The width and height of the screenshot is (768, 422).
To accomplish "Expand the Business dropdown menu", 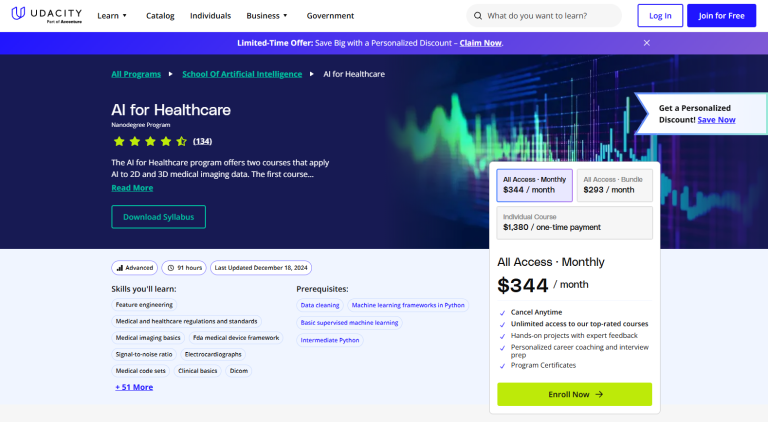I will [x=266, y=16].
